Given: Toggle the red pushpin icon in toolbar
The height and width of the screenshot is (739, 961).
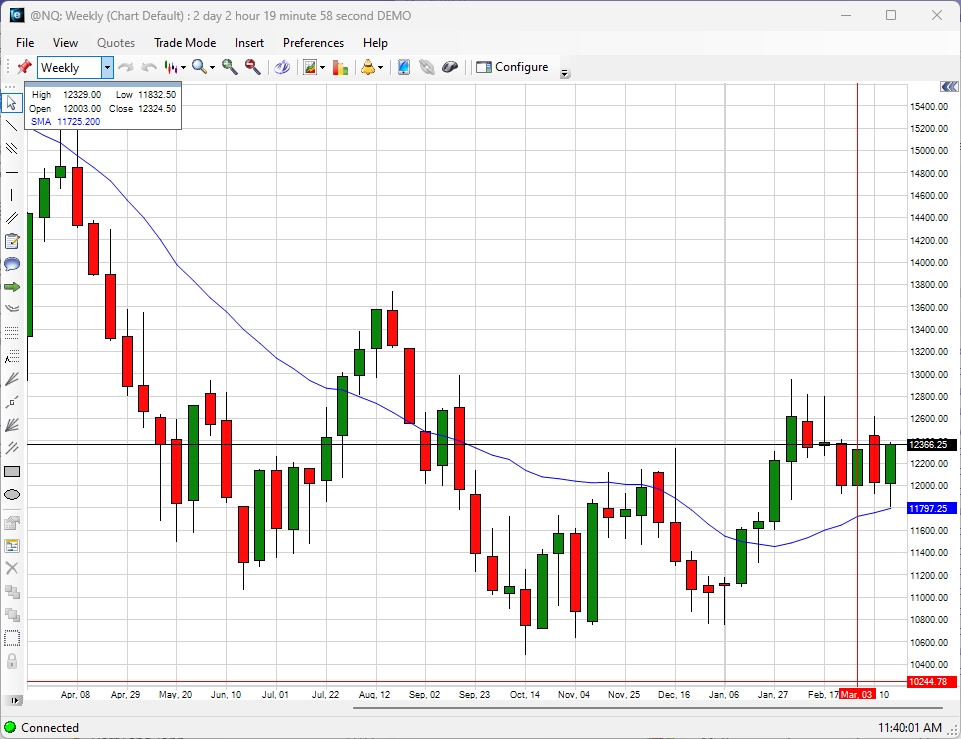Looking at the screenshot, I should click(x=24, y=67).
